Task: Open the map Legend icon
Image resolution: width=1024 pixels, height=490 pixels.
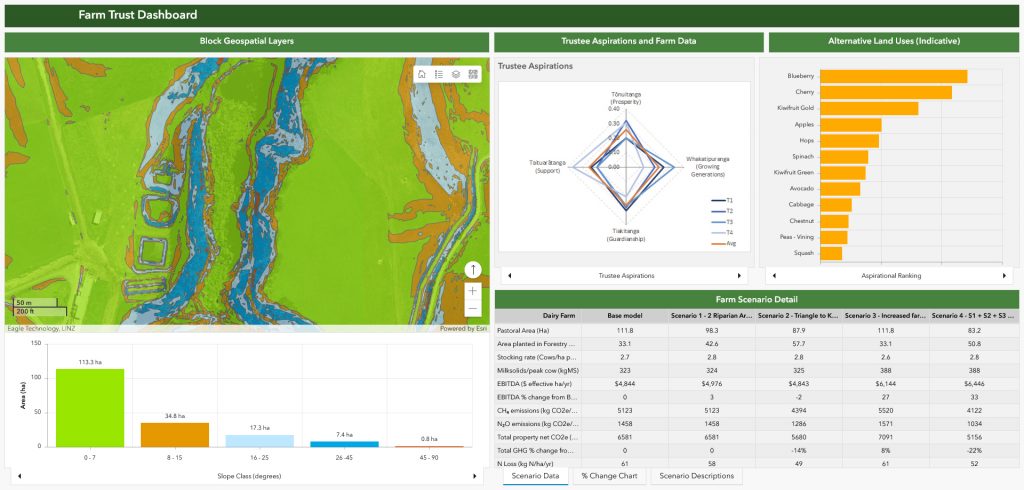Action: [438, 74]
